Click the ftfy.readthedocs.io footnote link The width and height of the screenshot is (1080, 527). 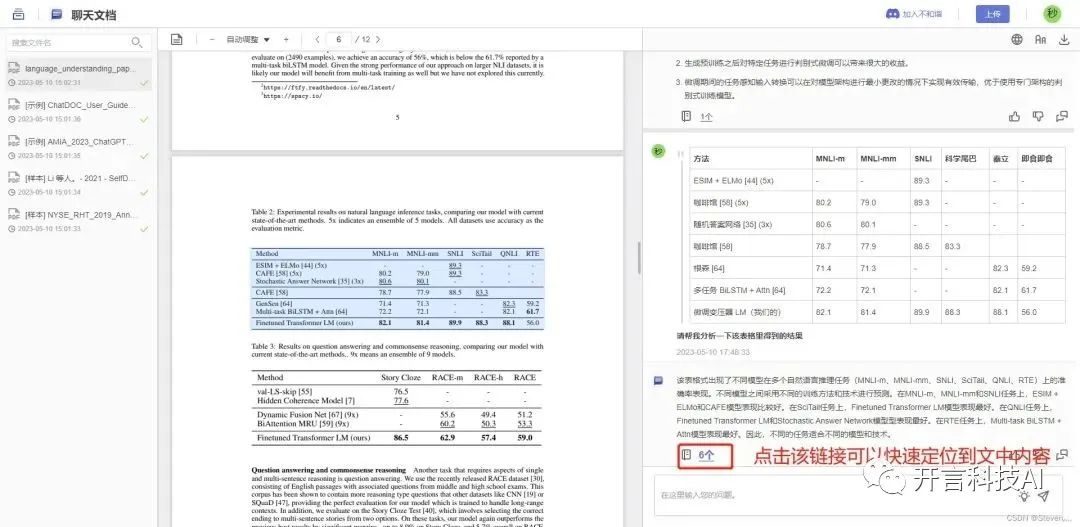pyautogui.click(x=329, y=88)
